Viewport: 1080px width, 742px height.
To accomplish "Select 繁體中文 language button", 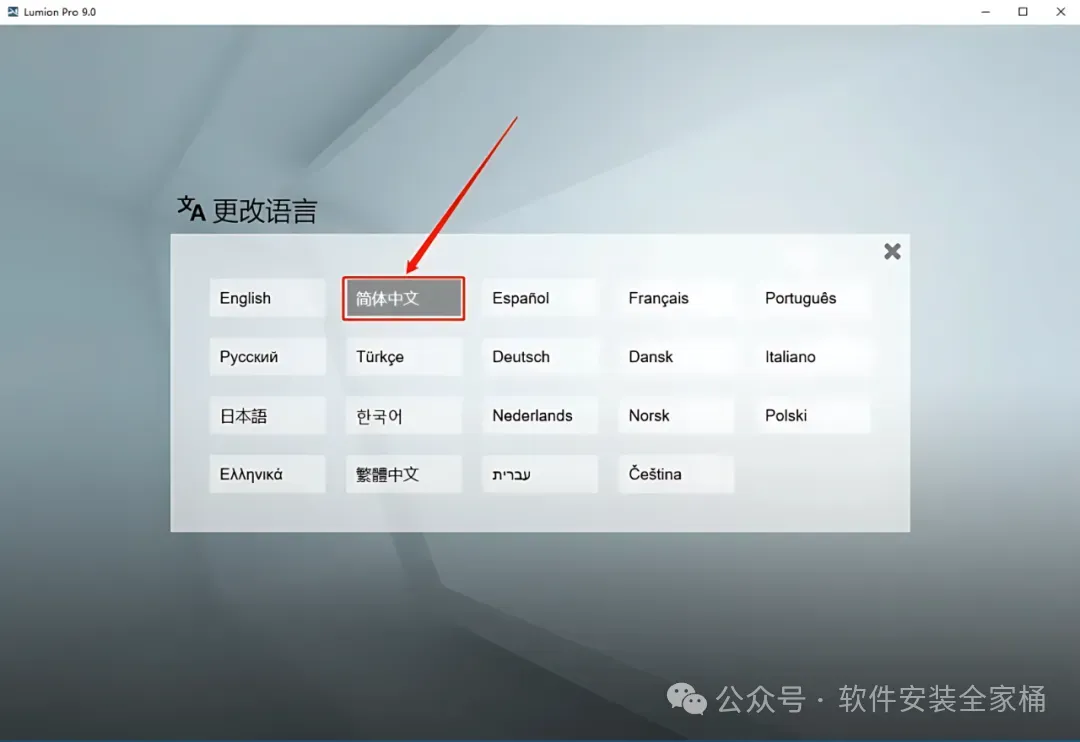I will (404, 474).
